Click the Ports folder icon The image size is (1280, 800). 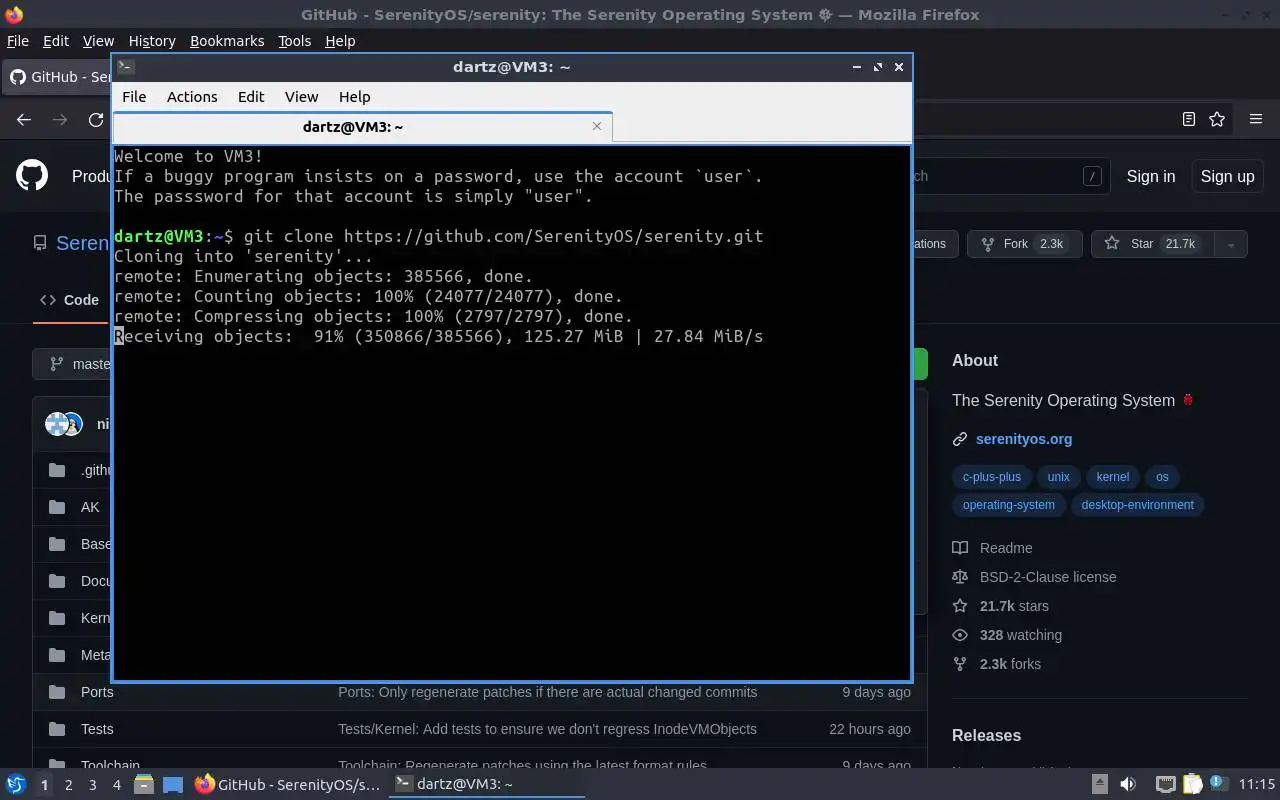coord(58,692)
